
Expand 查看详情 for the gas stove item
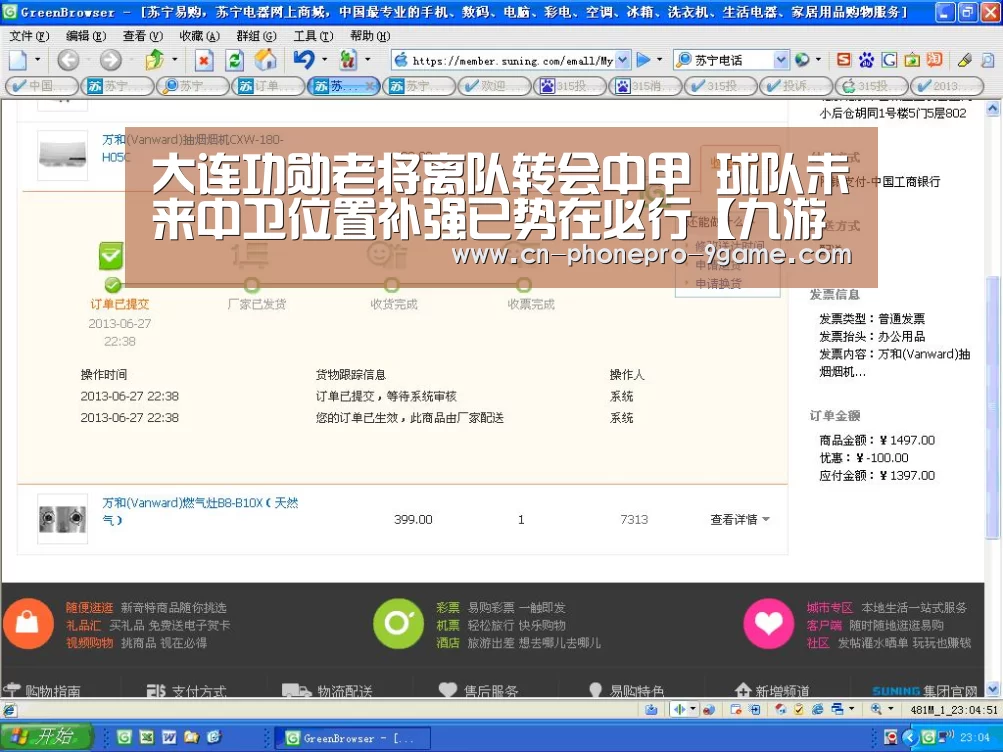[739, 519]
